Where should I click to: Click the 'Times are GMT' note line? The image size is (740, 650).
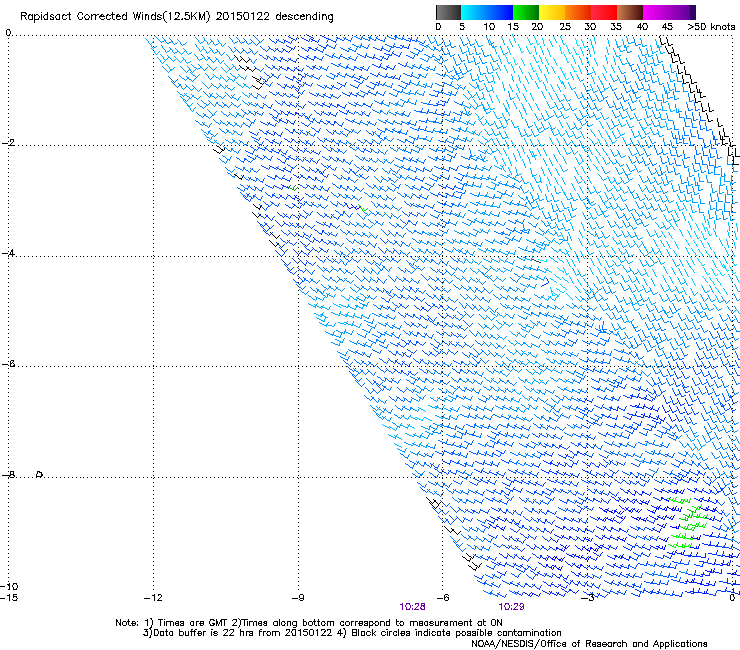(x=309, y=623)
